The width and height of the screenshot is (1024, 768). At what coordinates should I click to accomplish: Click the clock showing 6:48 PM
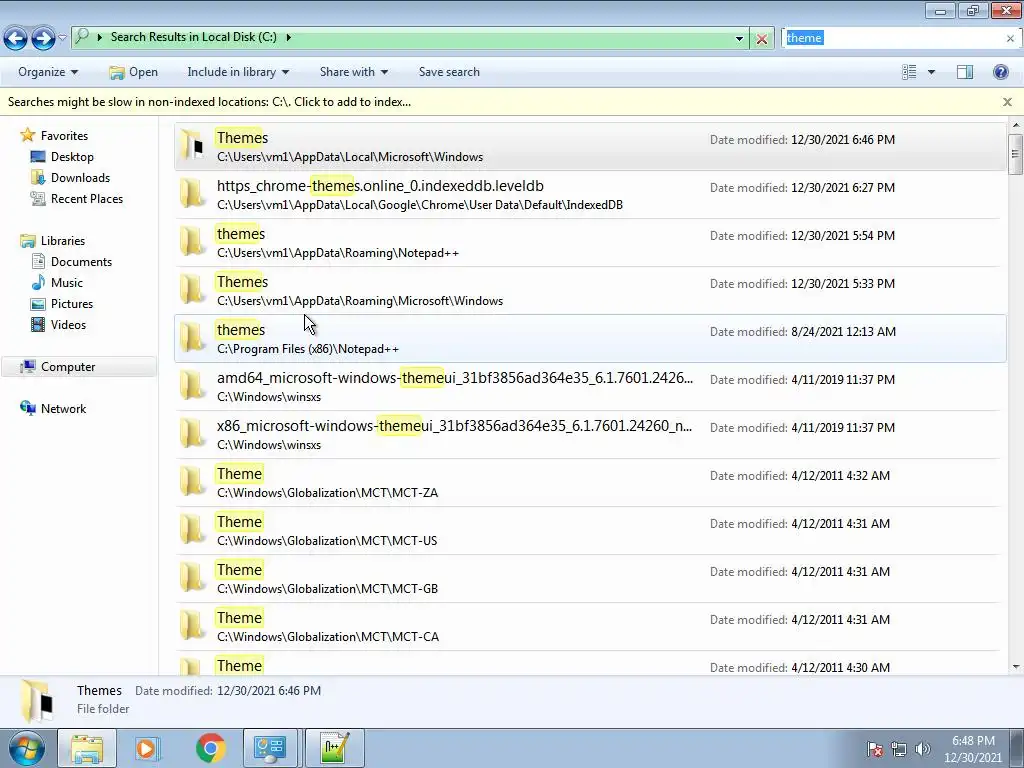tap(973, 749)
